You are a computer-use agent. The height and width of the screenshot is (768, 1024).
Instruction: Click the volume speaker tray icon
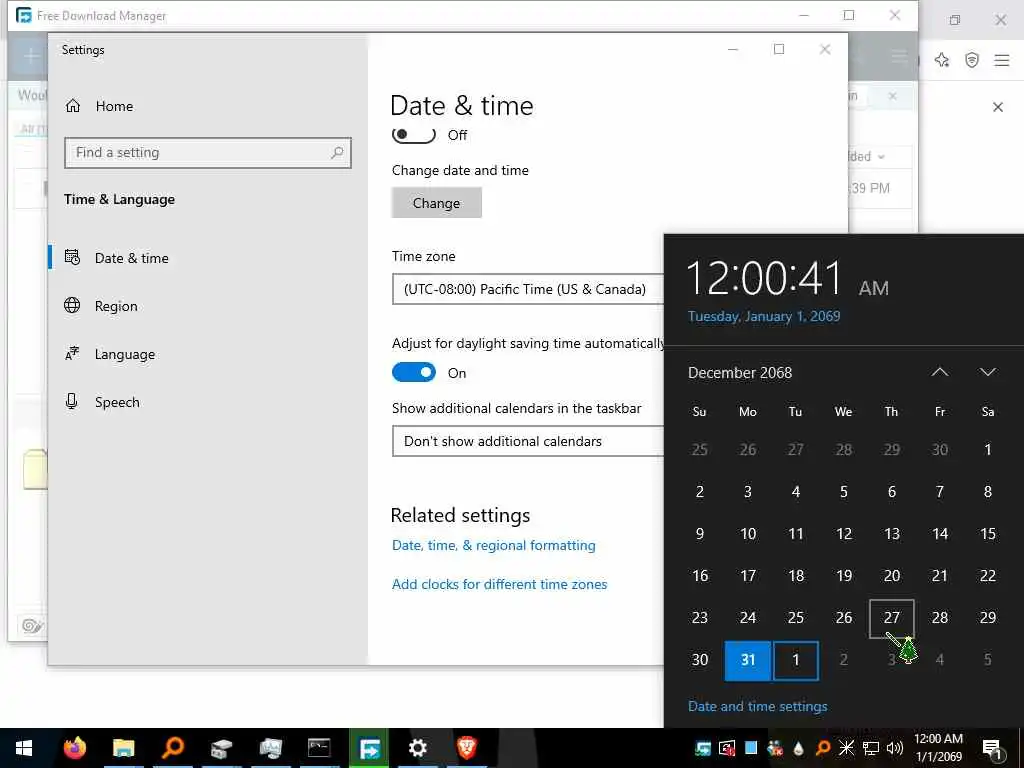[x=895, y=748]
